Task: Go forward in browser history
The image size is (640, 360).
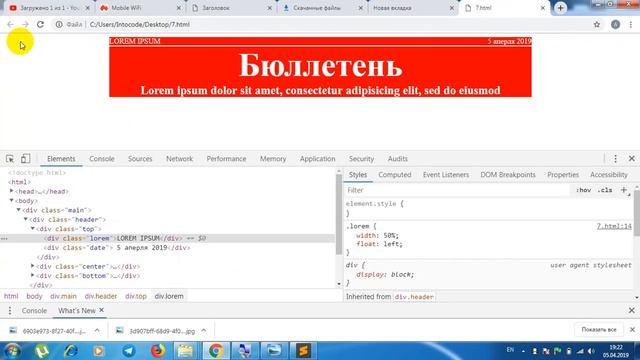Action: pos(25,24)
